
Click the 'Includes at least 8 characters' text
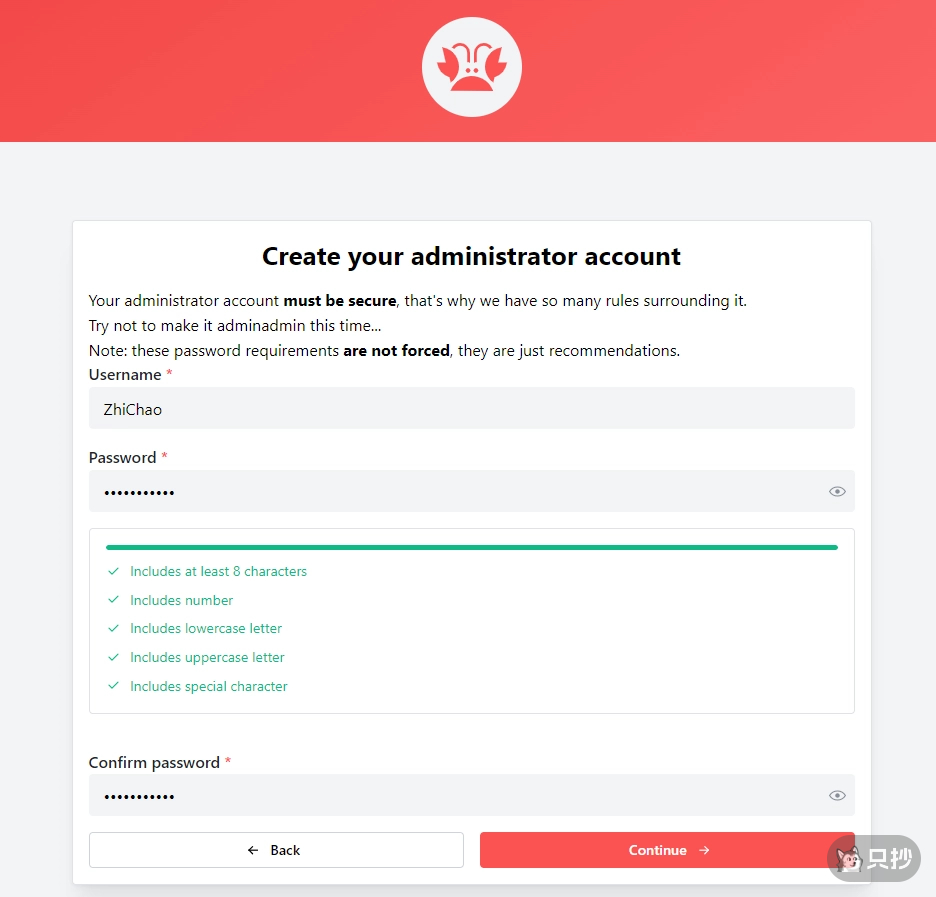pos(218,572)
